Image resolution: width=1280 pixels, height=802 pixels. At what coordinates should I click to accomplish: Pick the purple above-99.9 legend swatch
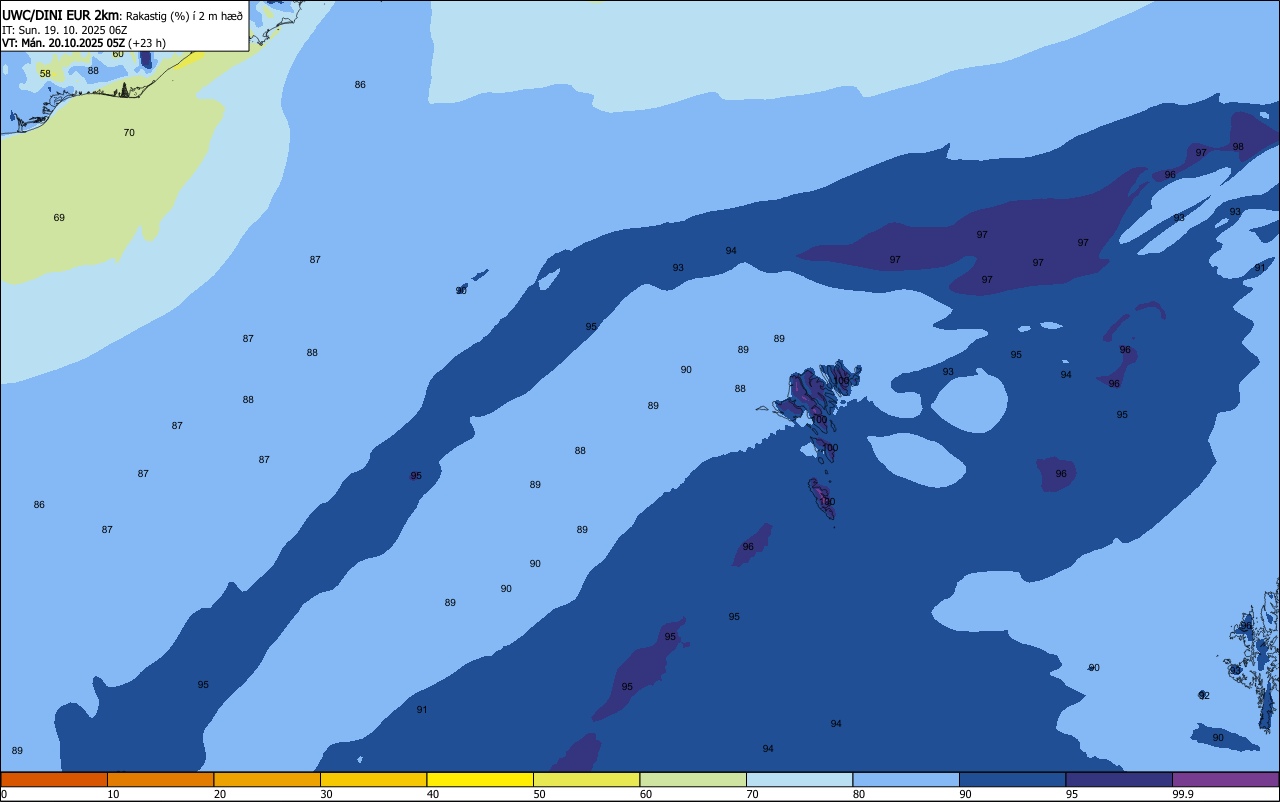click(x=1225, y=779)
